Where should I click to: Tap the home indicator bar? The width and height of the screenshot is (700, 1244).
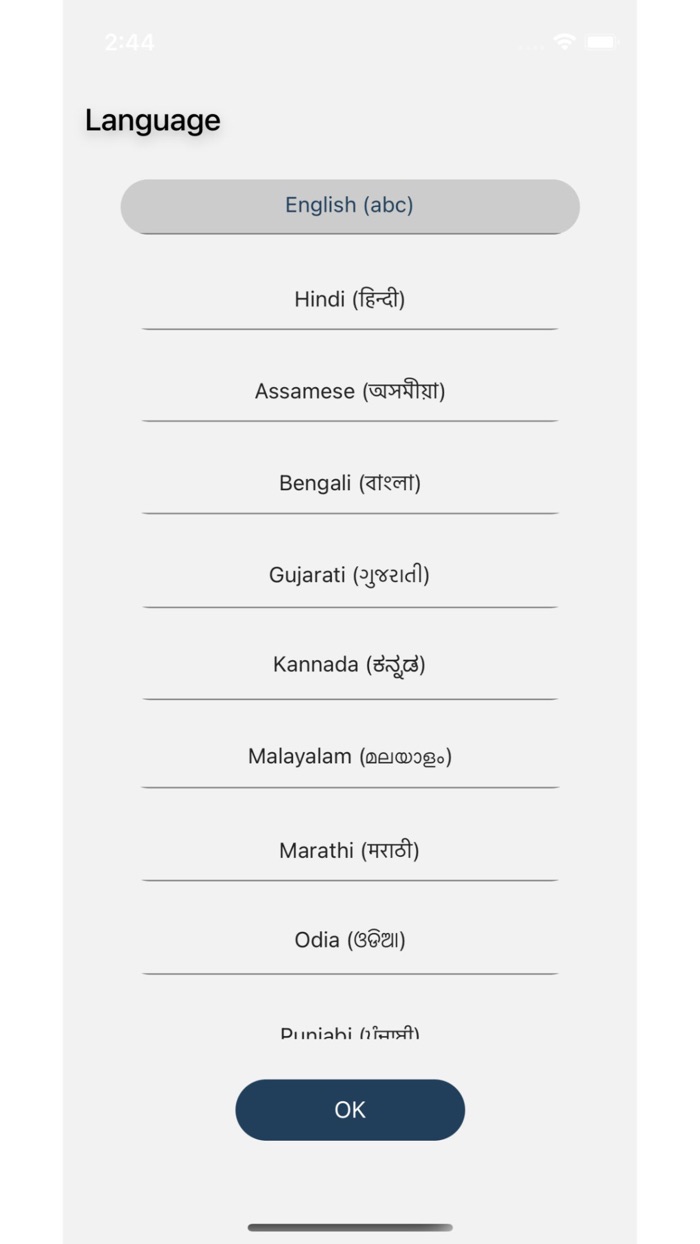point(350,1227)
